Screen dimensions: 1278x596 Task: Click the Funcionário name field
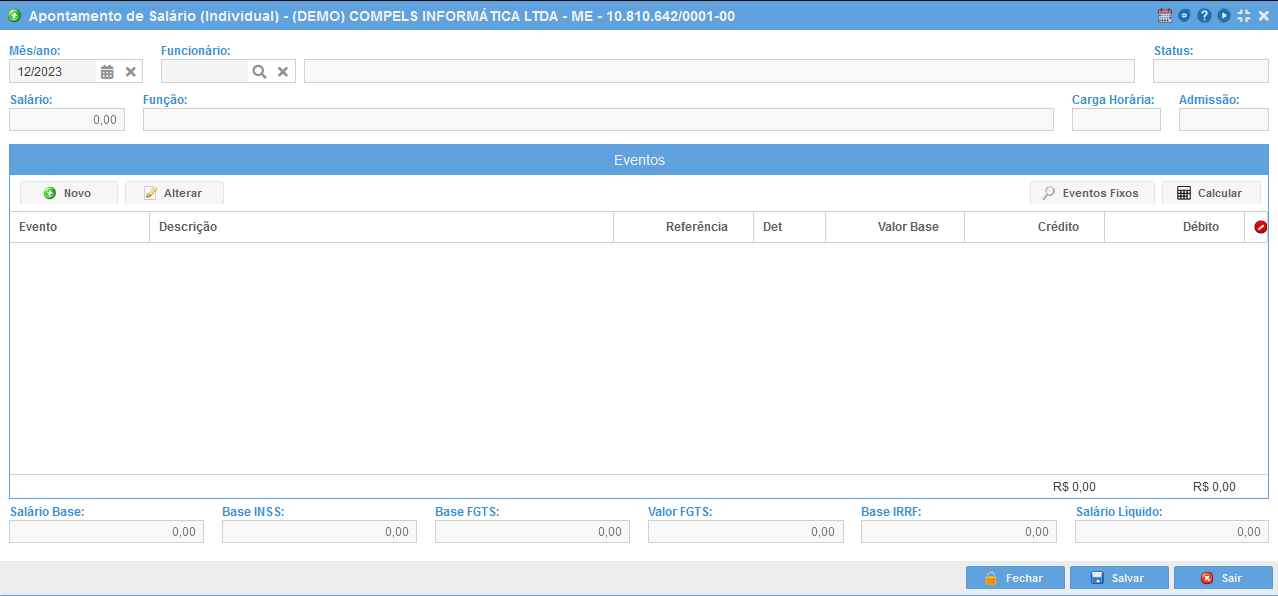(x=719, y=71)
